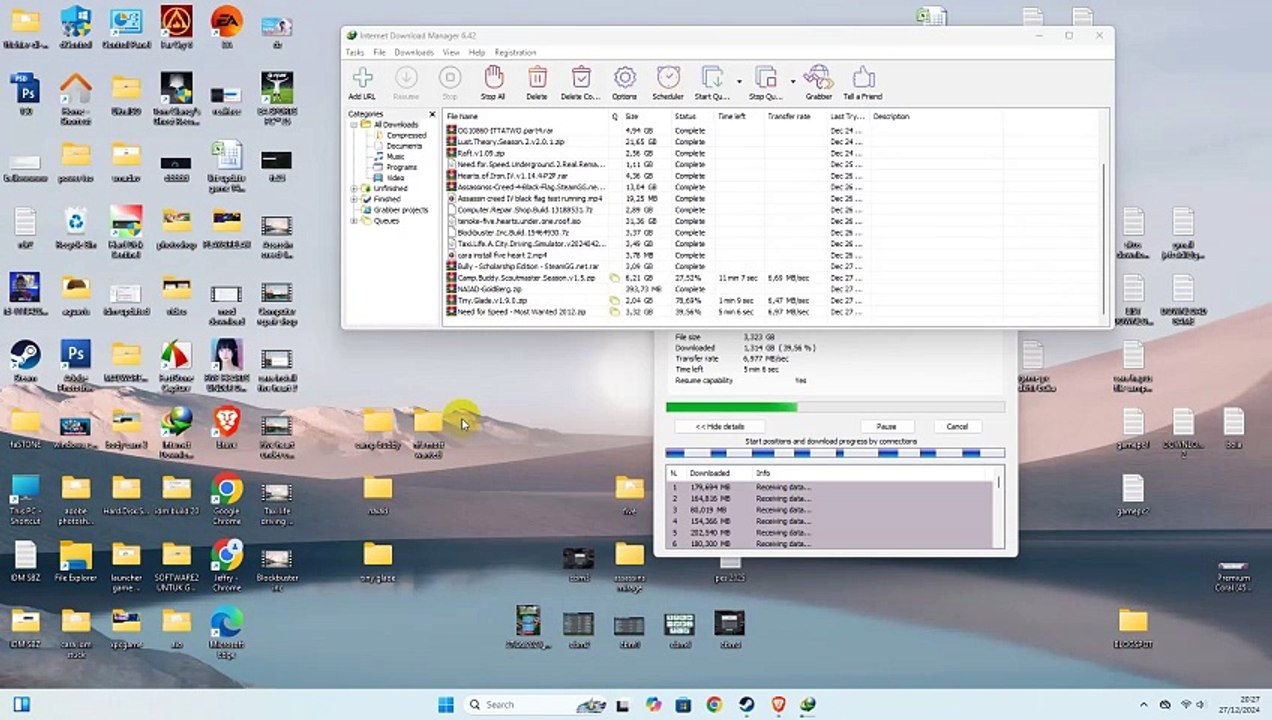Click the Hide details button
This screenshot has width=1272, height=720.
[x=720, y=426]
